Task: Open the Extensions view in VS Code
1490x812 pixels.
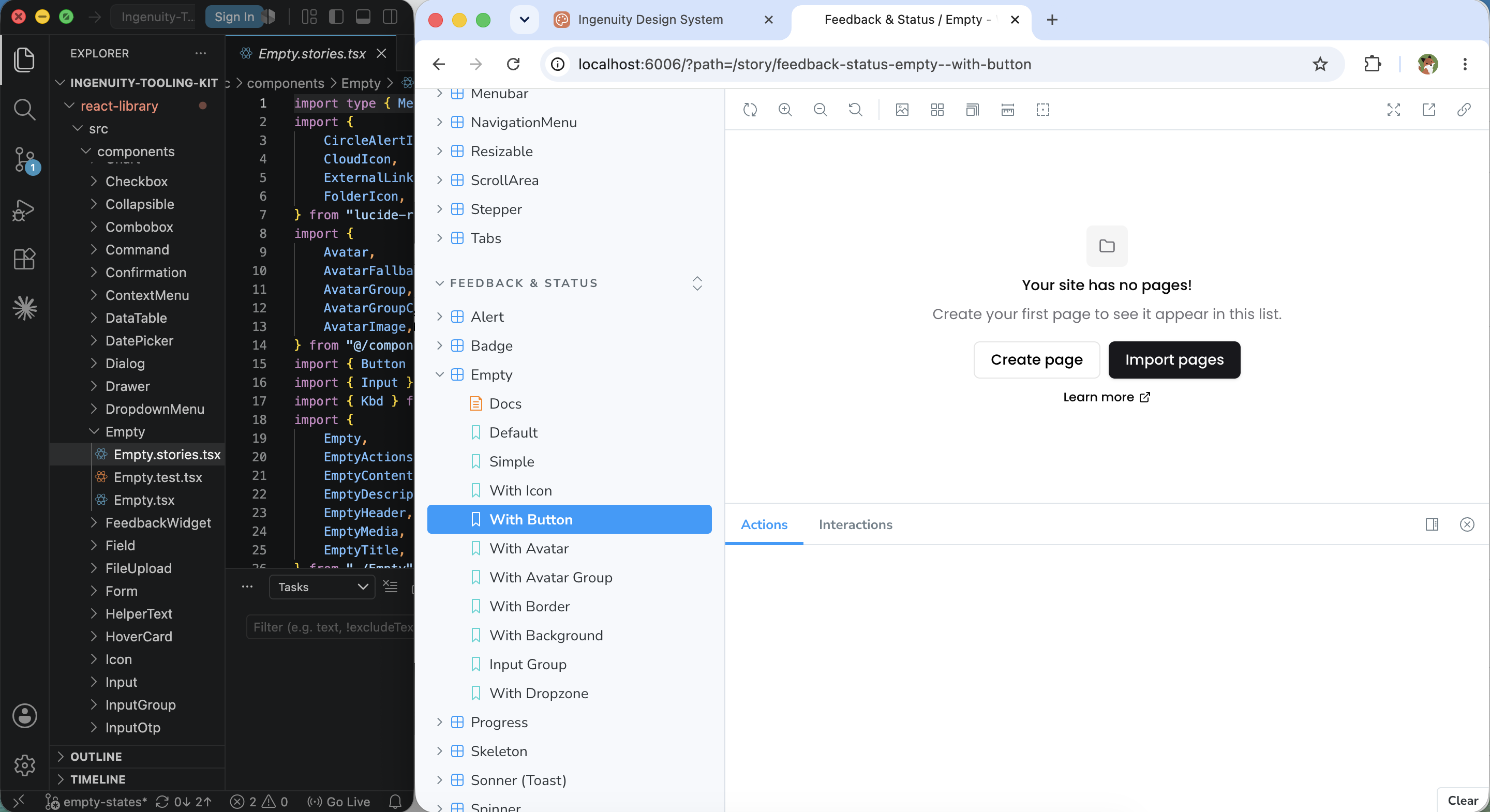Action: 24,259
